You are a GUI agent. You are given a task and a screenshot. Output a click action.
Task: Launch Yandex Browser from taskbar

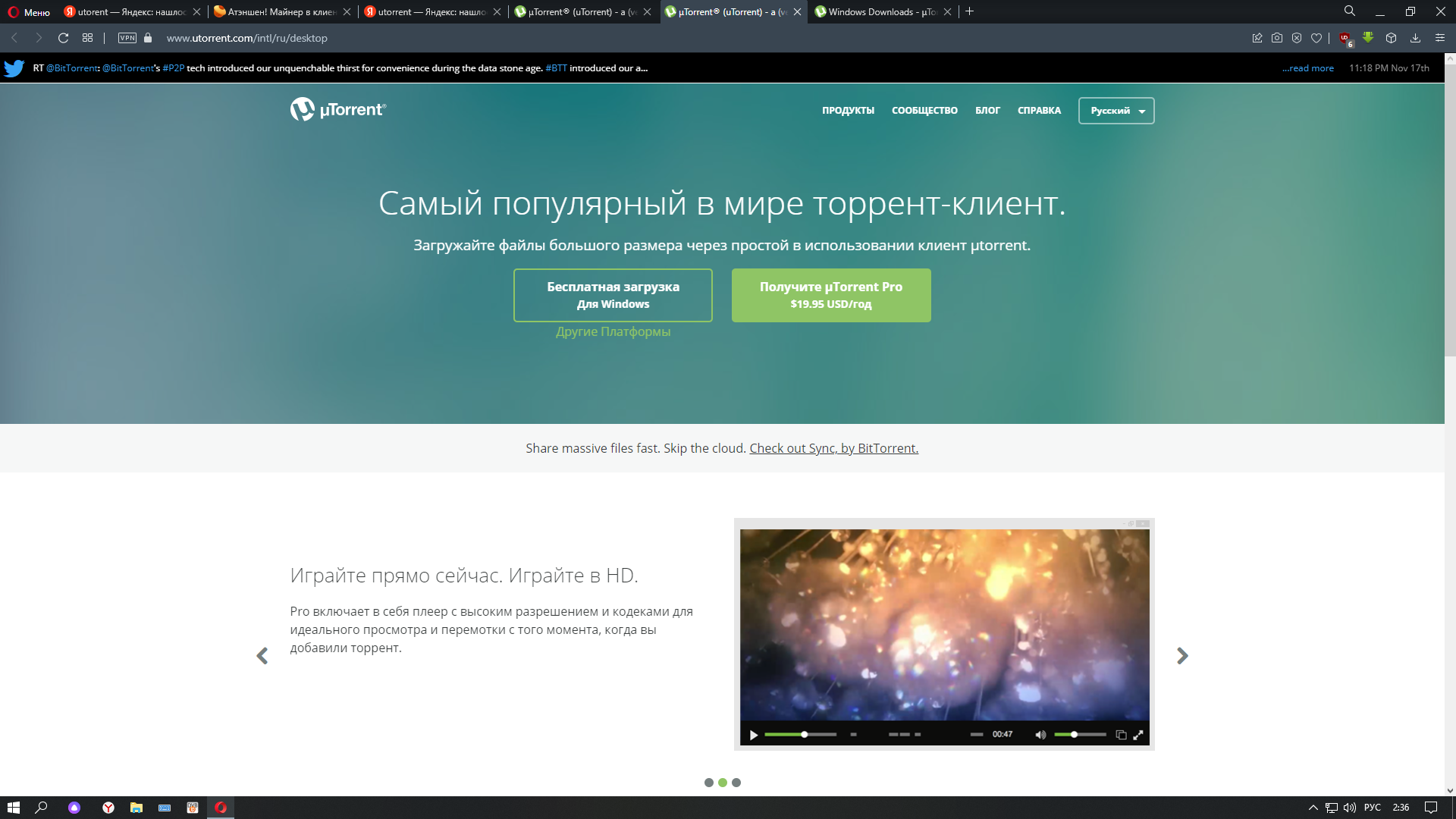(x=108, y=808)
